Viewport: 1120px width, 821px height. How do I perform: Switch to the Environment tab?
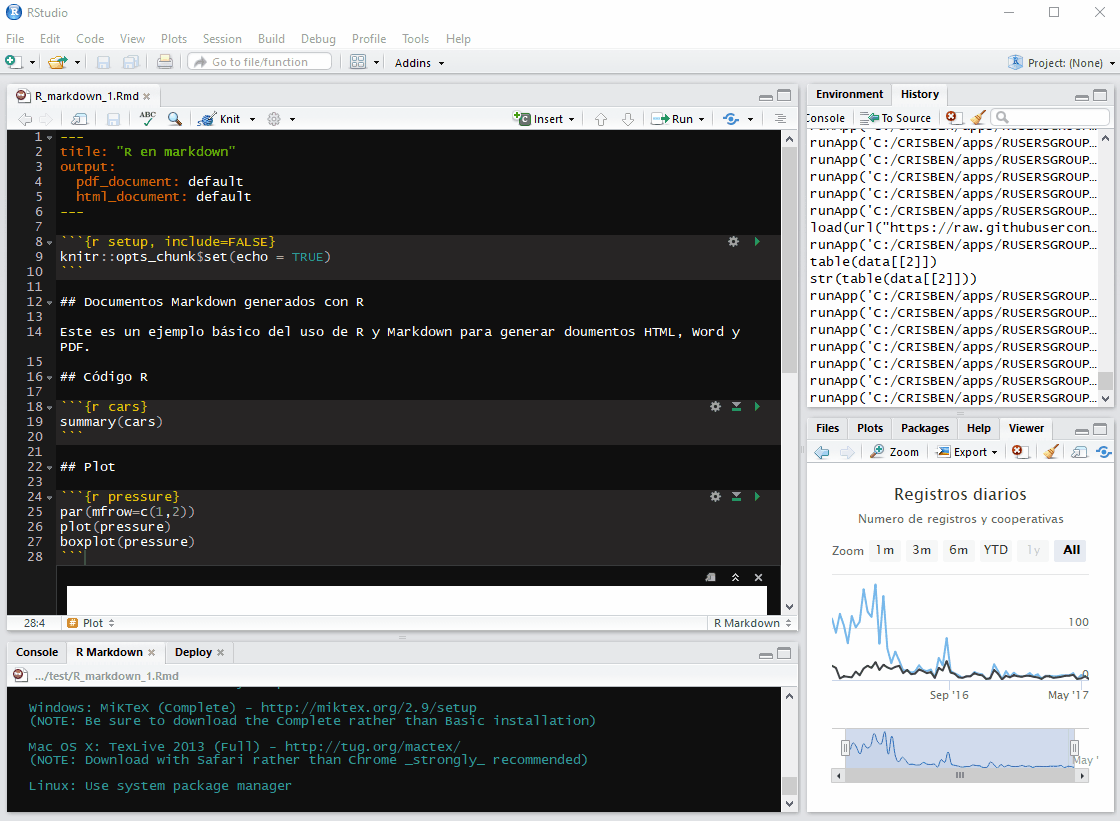[849, 94]
